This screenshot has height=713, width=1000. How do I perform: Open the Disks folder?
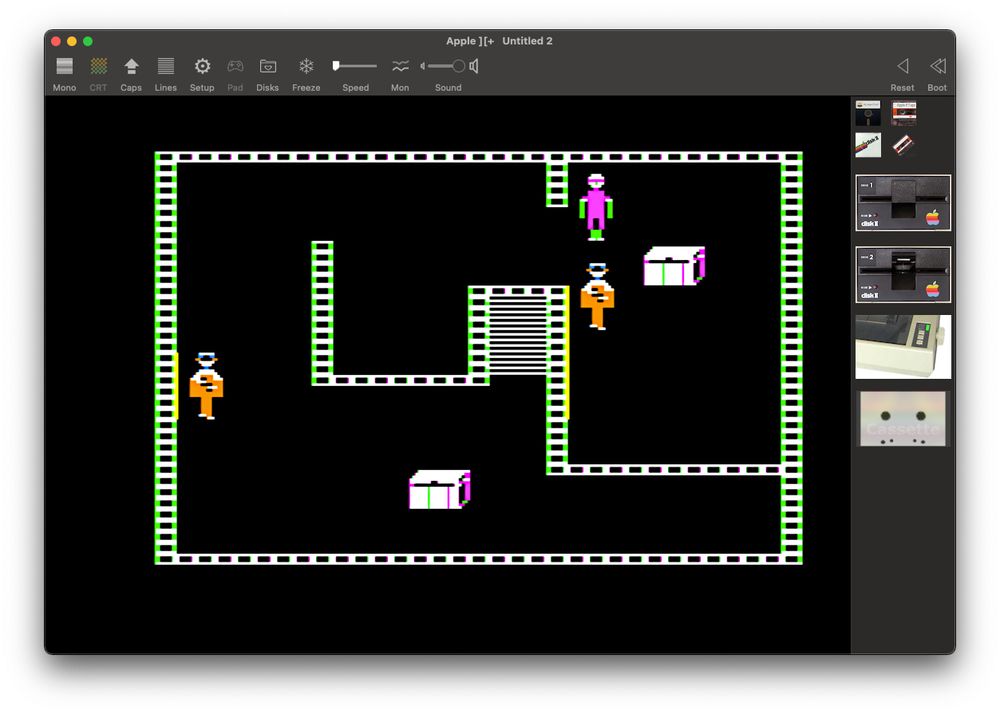[268, 66]
